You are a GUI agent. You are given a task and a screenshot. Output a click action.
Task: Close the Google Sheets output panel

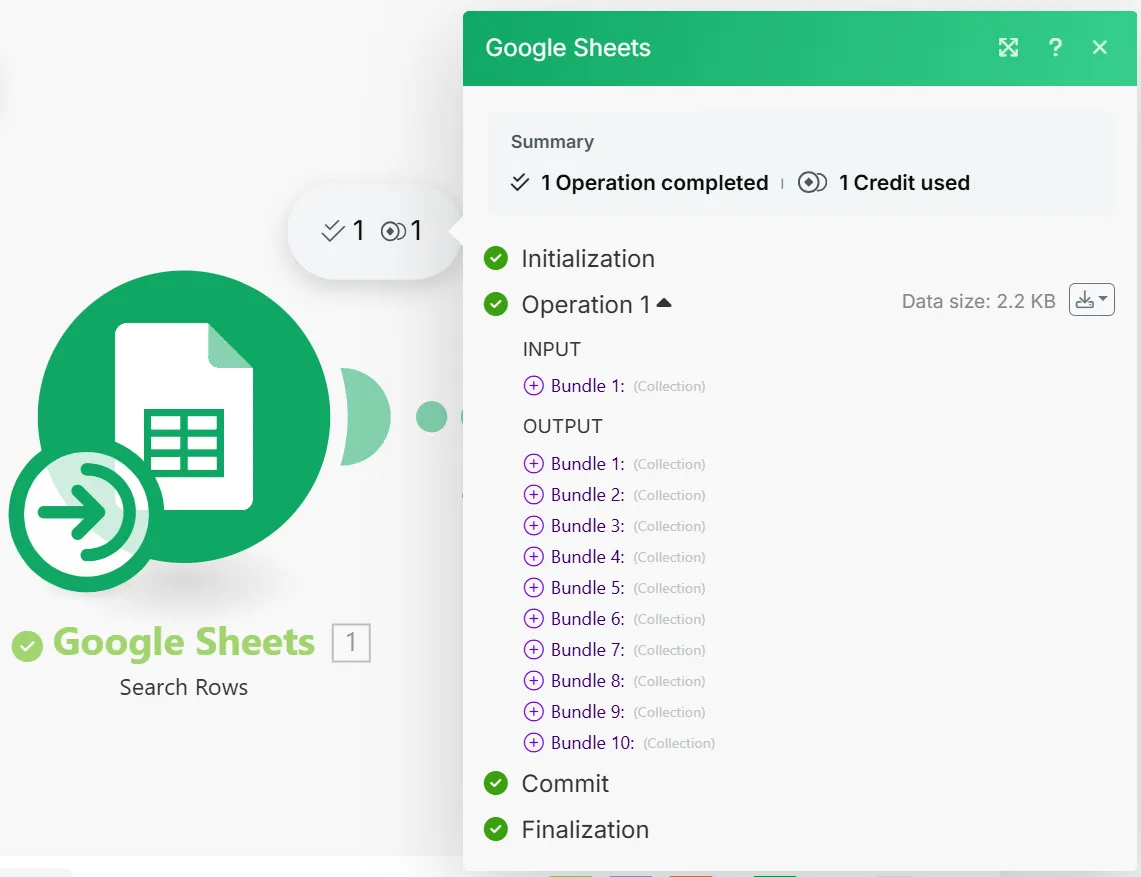pyautogui.click(x=1100, y=47)
